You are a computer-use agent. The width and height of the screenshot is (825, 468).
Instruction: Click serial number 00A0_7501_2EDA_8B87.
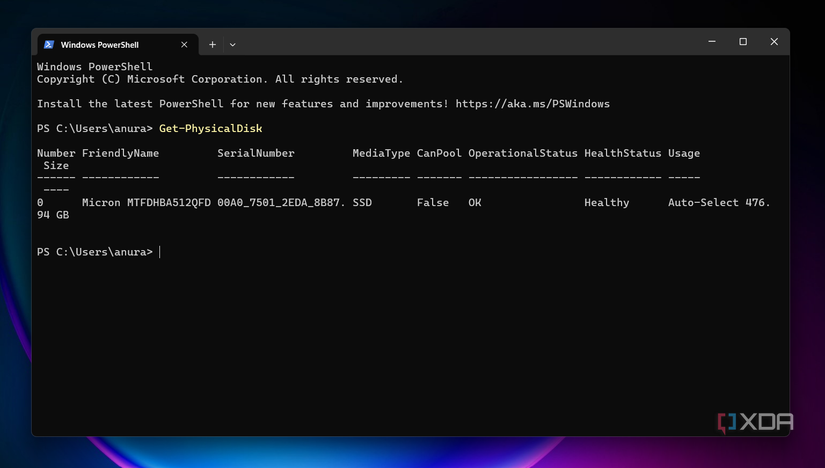point(281,203)
